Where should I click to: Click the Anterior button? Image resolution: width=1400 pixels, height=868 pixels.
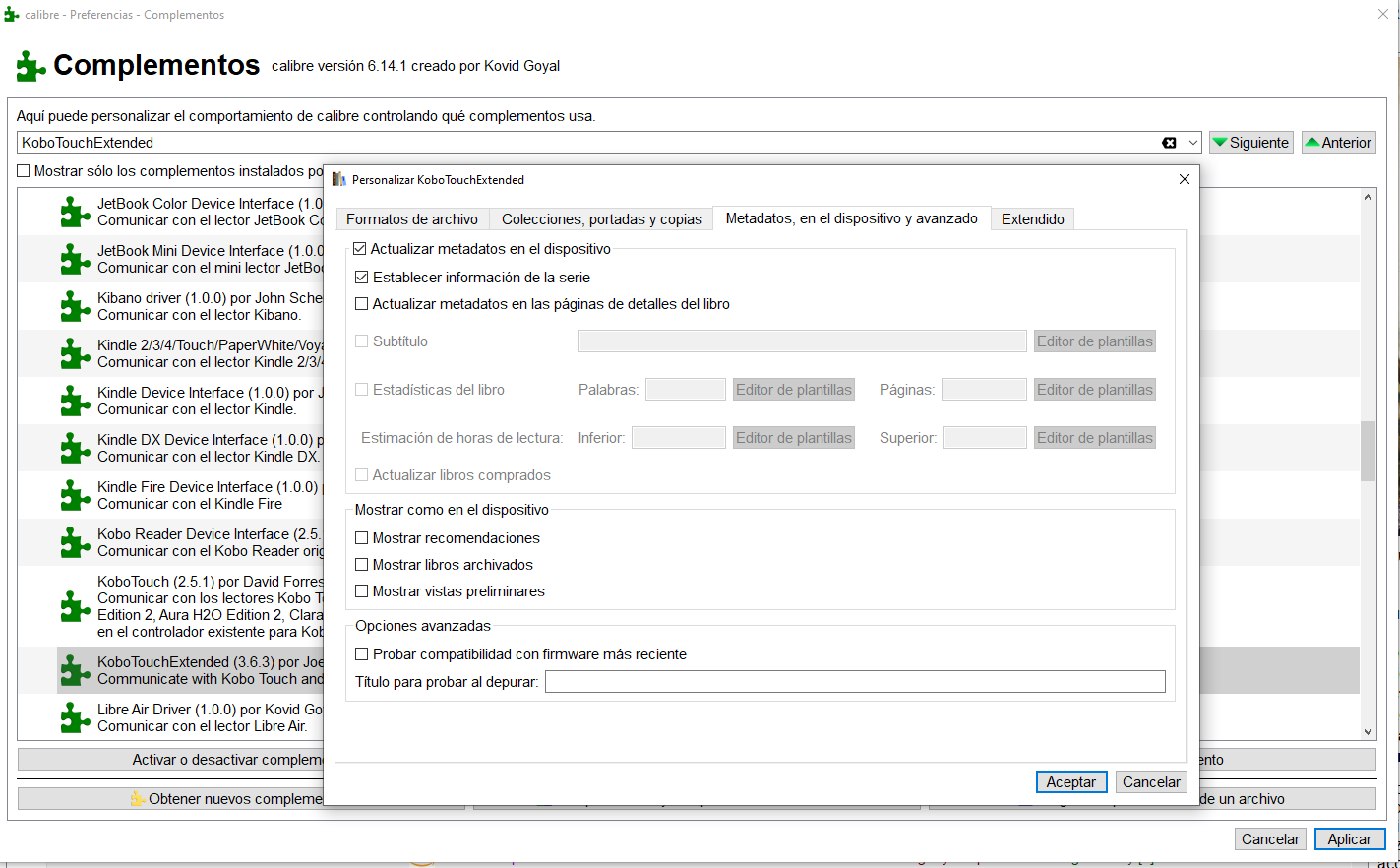coord(1339,143)
